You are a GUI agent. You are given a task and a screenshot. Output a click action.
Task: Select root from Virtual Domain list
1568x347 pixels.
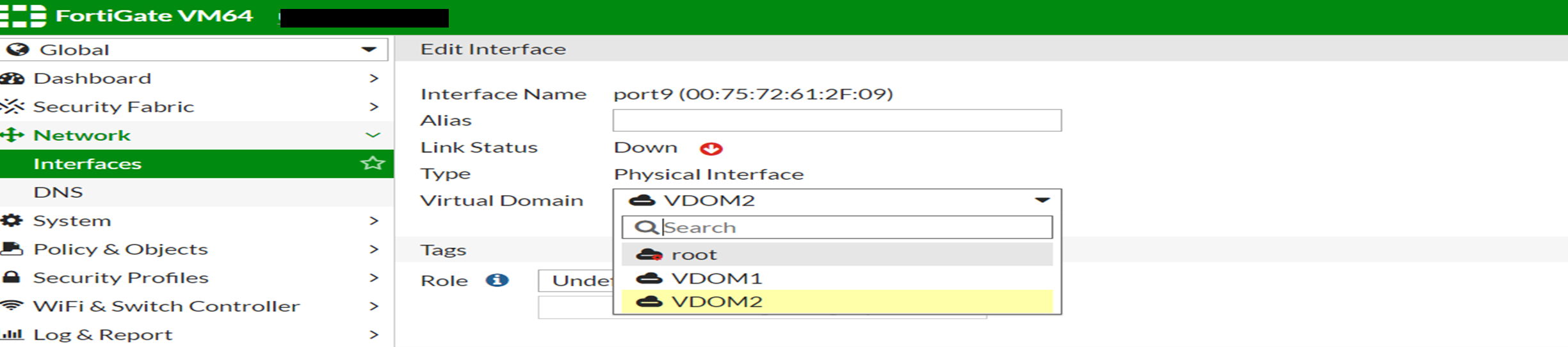coord(694,255)
